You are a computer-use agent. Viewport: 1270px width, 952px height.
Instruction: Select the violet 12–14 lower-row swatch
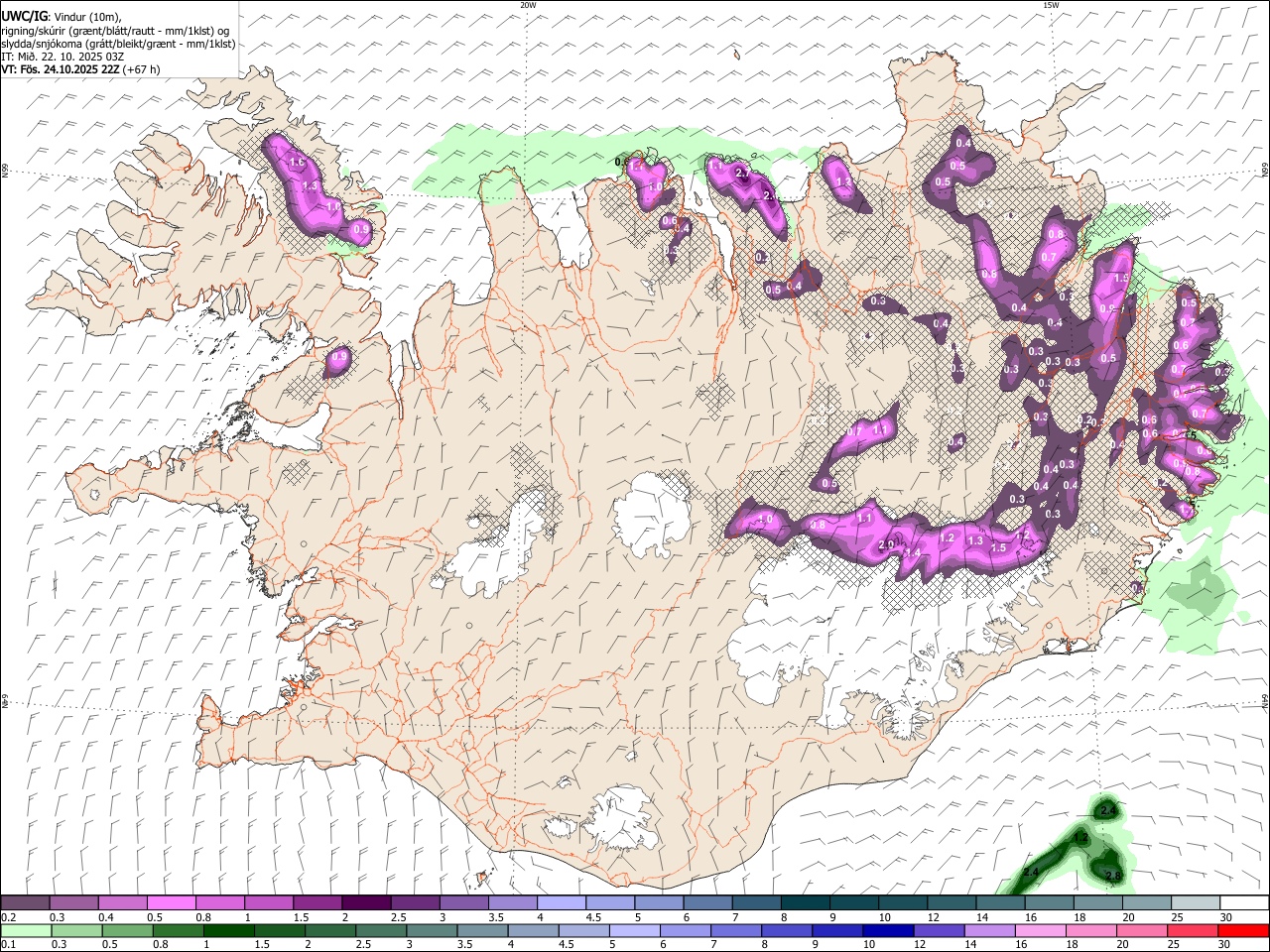[939, 931]
